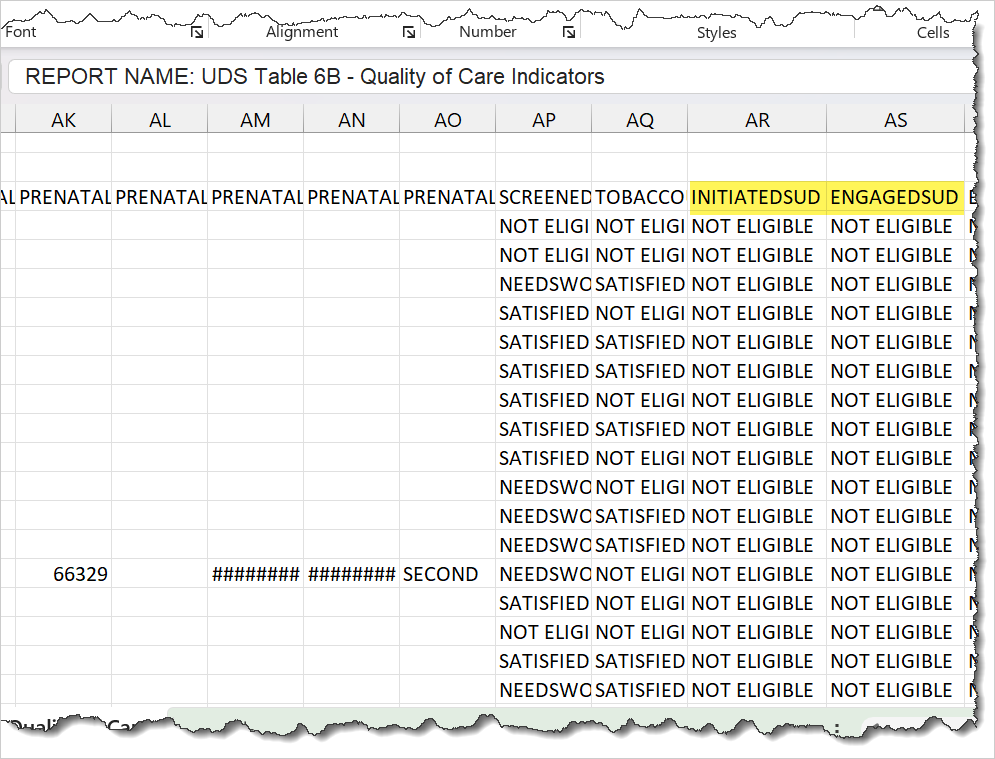The image size is (995, 759).
Task: Click the cell containing 66329
Action: tap(63, 574)
